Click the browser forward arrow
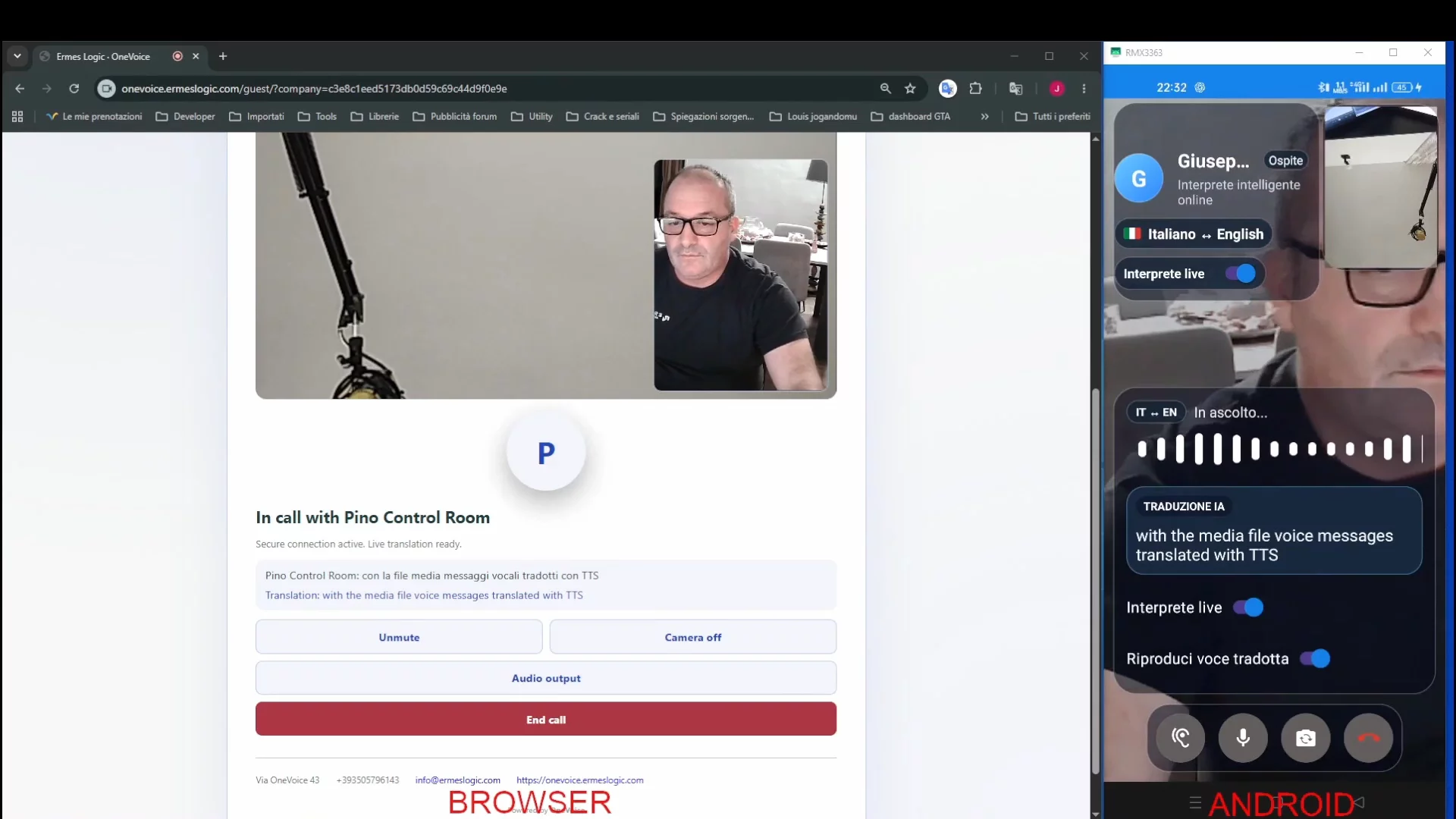Viewport: 1456px width, 819px height. click(x=47, y=89)
